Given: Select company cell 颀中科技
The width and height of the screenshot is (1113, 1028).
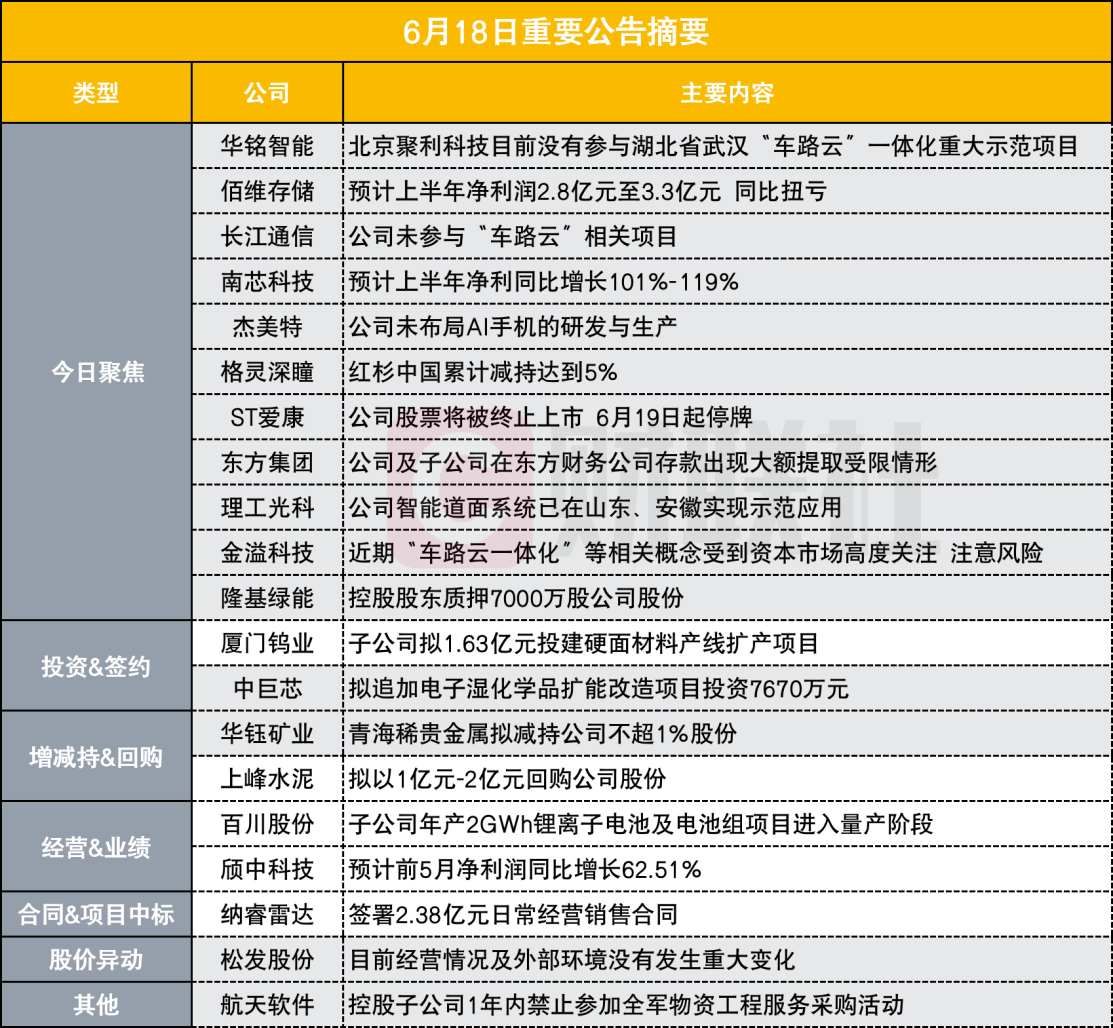Looking at the screenshot, I should (x=268, y=869).
